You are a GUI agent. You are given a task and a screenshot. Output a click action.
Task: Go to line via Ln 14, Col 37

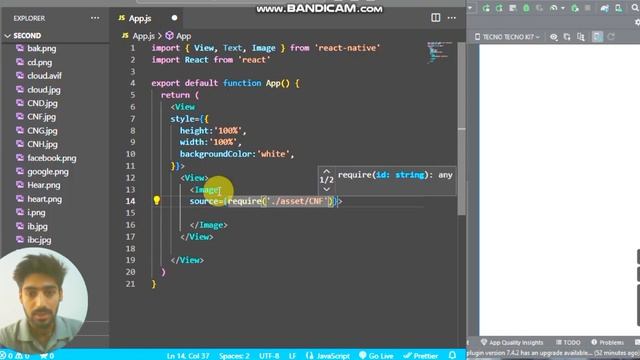[188, 356]
